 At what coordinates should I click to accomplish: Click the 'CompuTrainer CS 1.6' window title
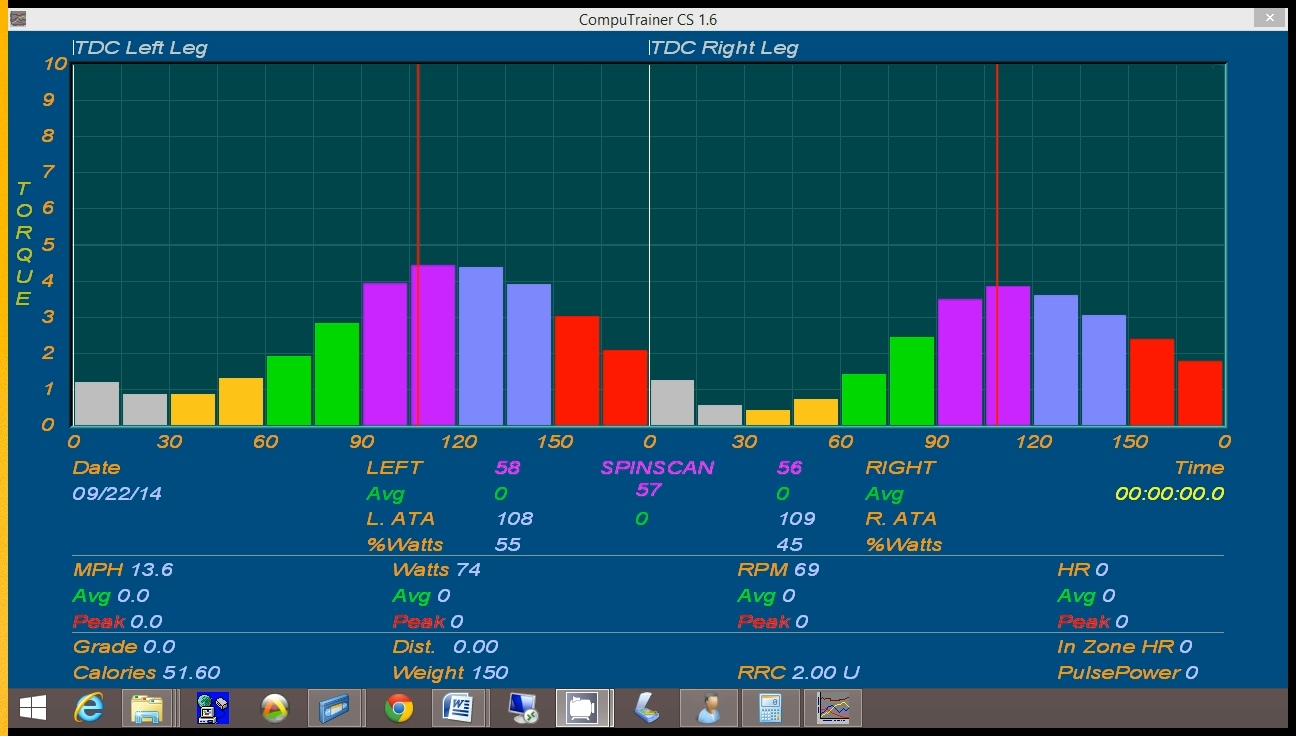click(648, 19)
